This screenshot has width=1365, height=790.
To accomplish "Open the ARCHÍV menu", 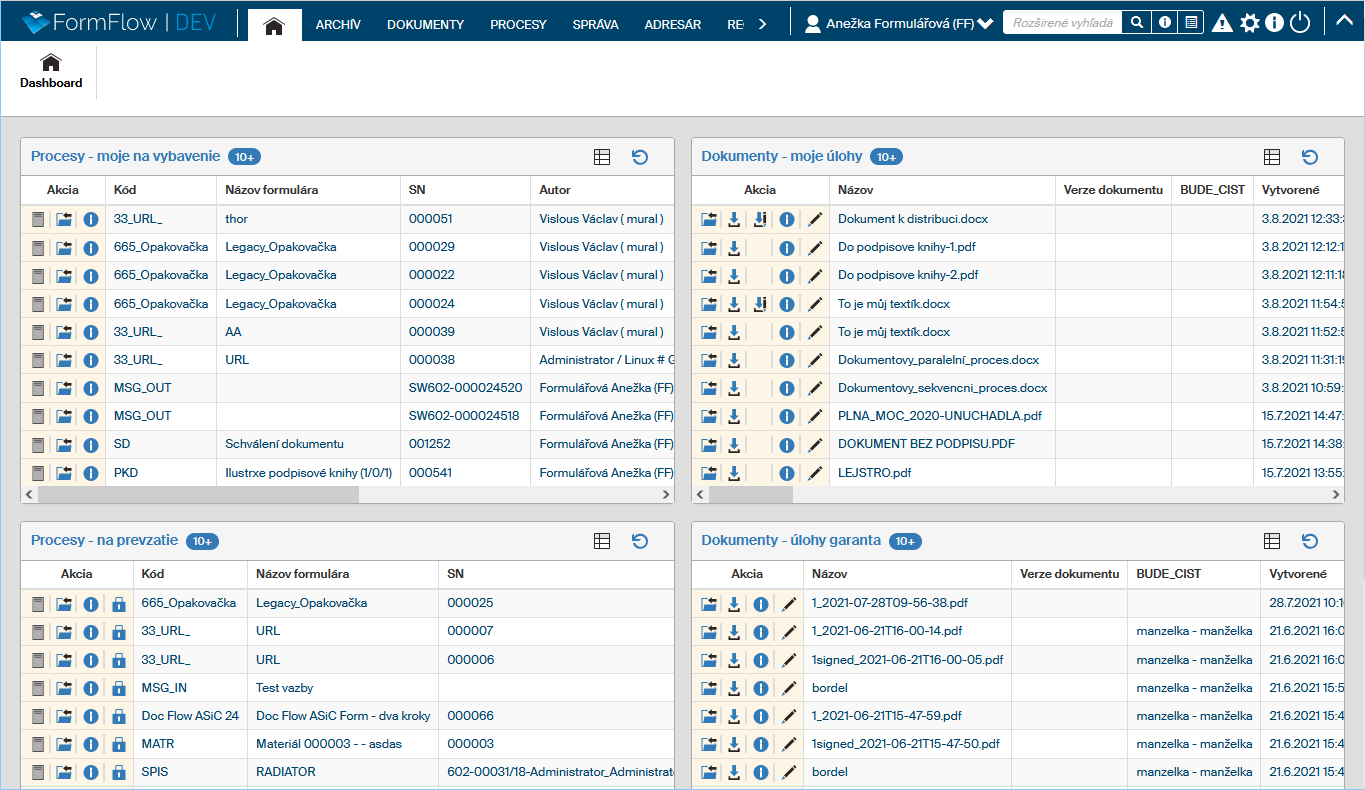I will (x=338, y=24).
